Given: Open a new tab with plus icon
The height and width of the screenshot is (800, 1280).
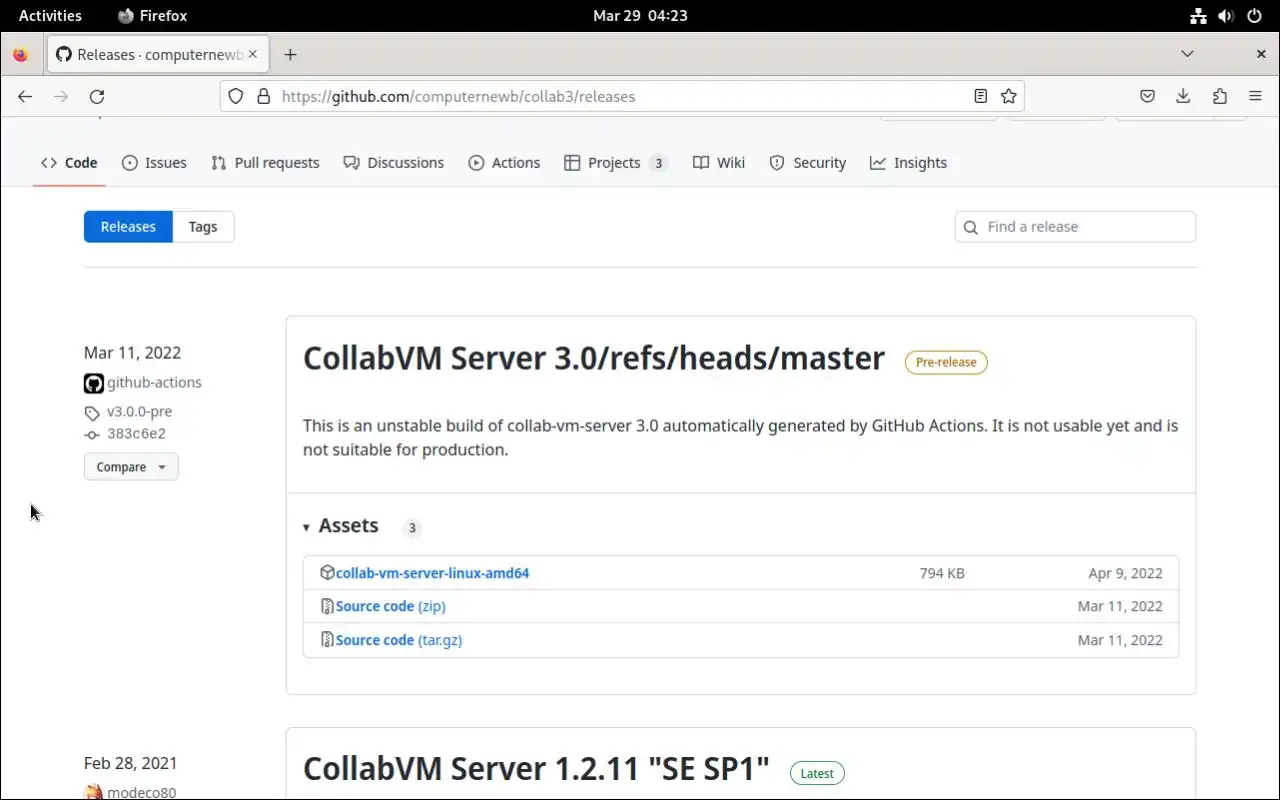Looking at the screenshot, I should 290,54.
